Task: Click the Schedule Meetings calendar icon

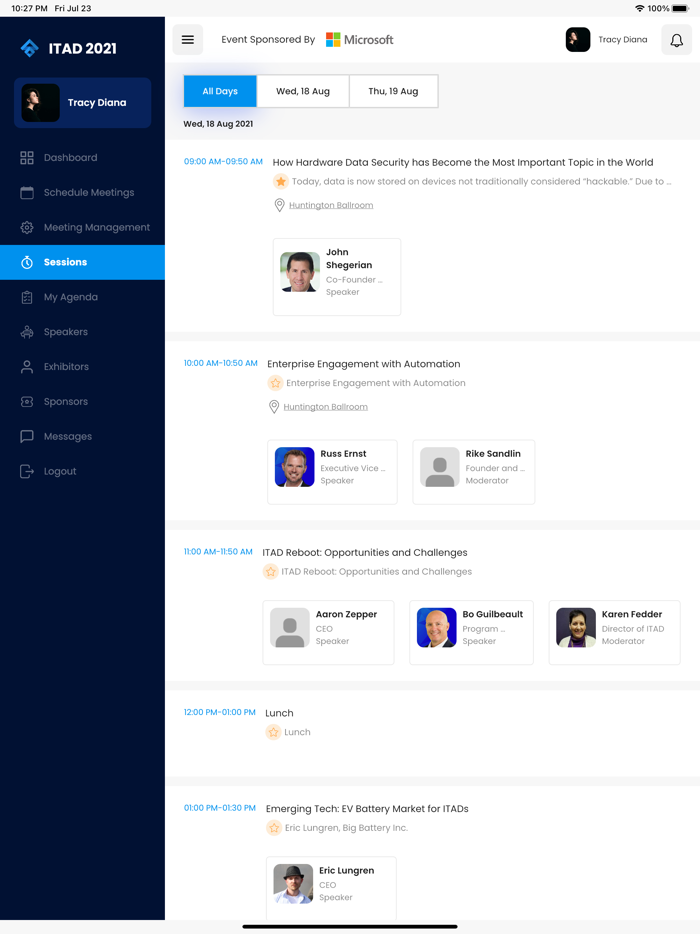Action: 27,192
